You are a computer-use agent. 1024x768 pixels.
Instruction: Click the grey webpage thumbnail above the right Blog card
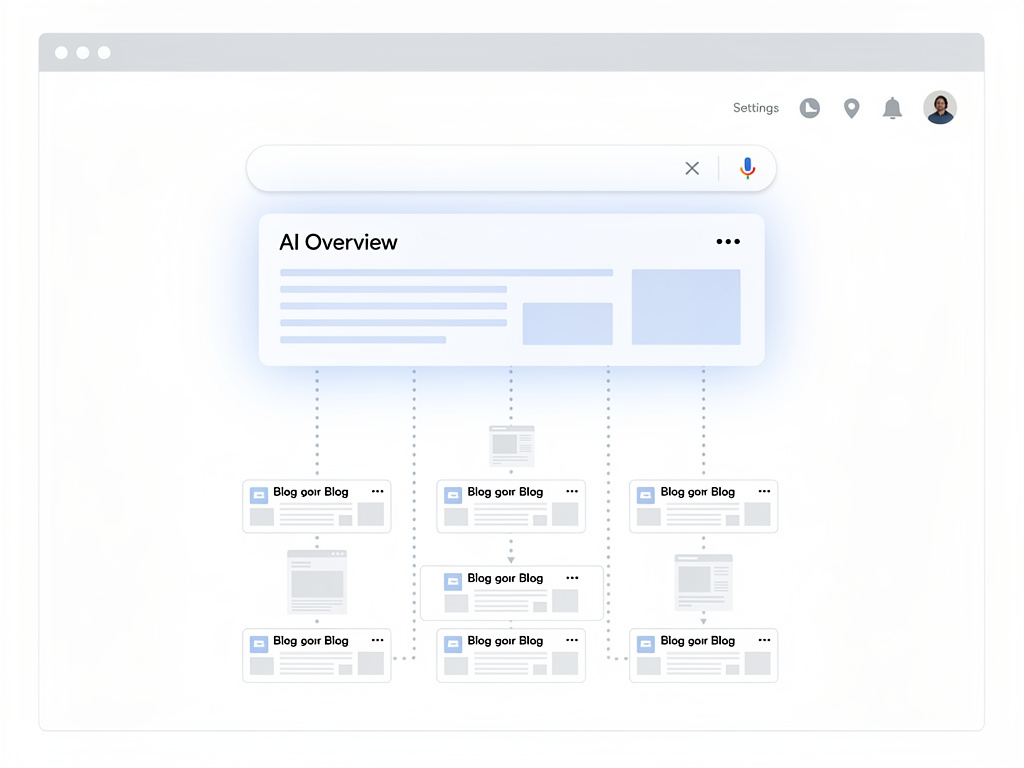pyautogui.click(x=703, y=582)
